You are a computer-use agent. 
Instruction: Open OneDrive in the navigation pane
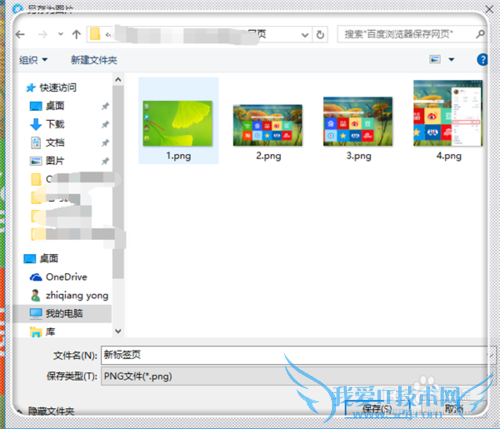[66, 277]
